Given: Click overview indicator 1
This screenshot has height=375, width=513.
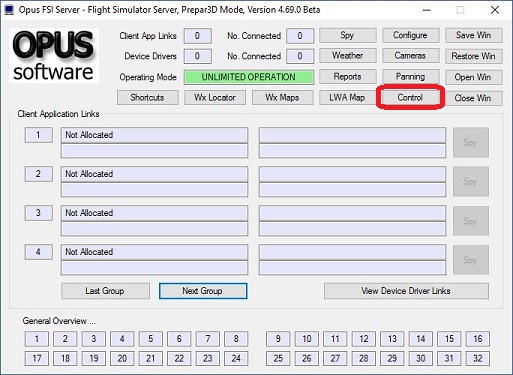Looking at the screenshot, I should click(37, 339).
